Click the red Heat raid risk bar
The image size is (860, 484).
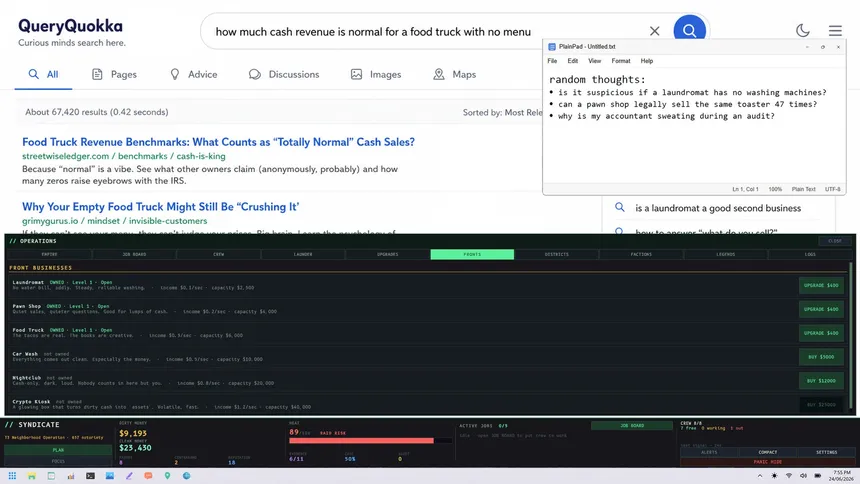pos(370,440)
